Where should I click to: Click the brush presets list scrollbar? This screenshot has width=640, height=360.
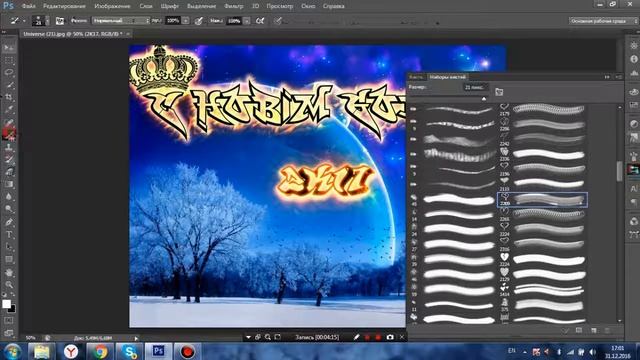[x=620, y=171]
